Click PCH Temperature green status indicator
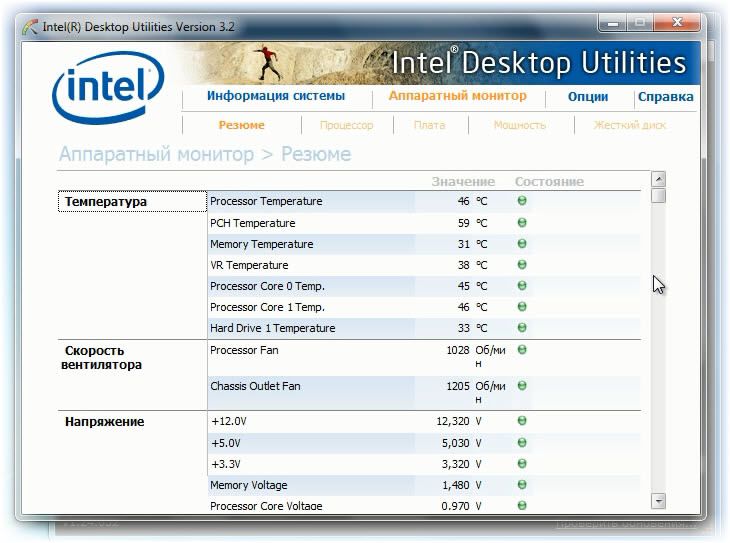The image size is (730, 543). [522, 223]
